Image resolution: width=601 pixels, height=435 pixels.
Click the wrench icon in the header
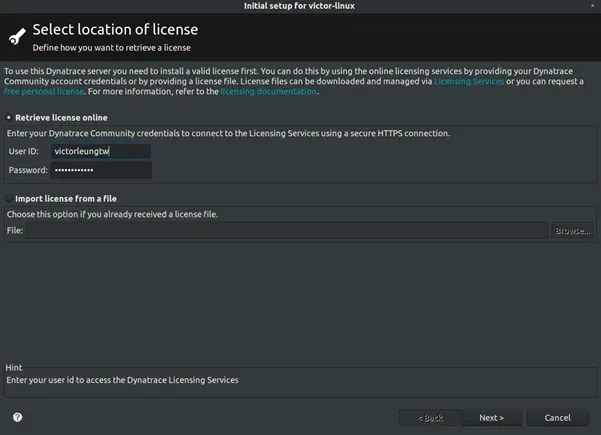click(16, 37)
